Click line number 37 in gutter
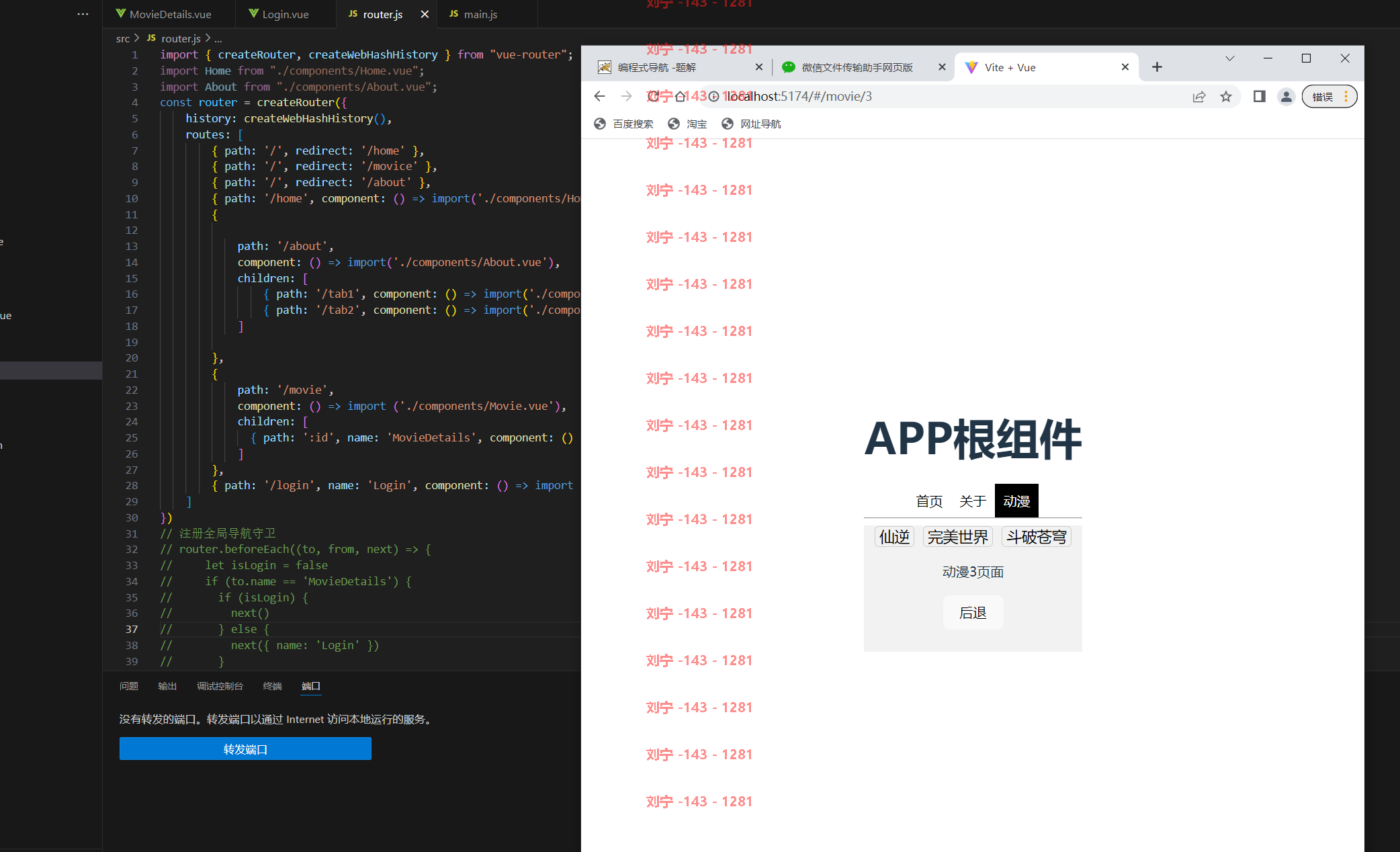Screen dimensions: 1400x852 click(132, 629)
